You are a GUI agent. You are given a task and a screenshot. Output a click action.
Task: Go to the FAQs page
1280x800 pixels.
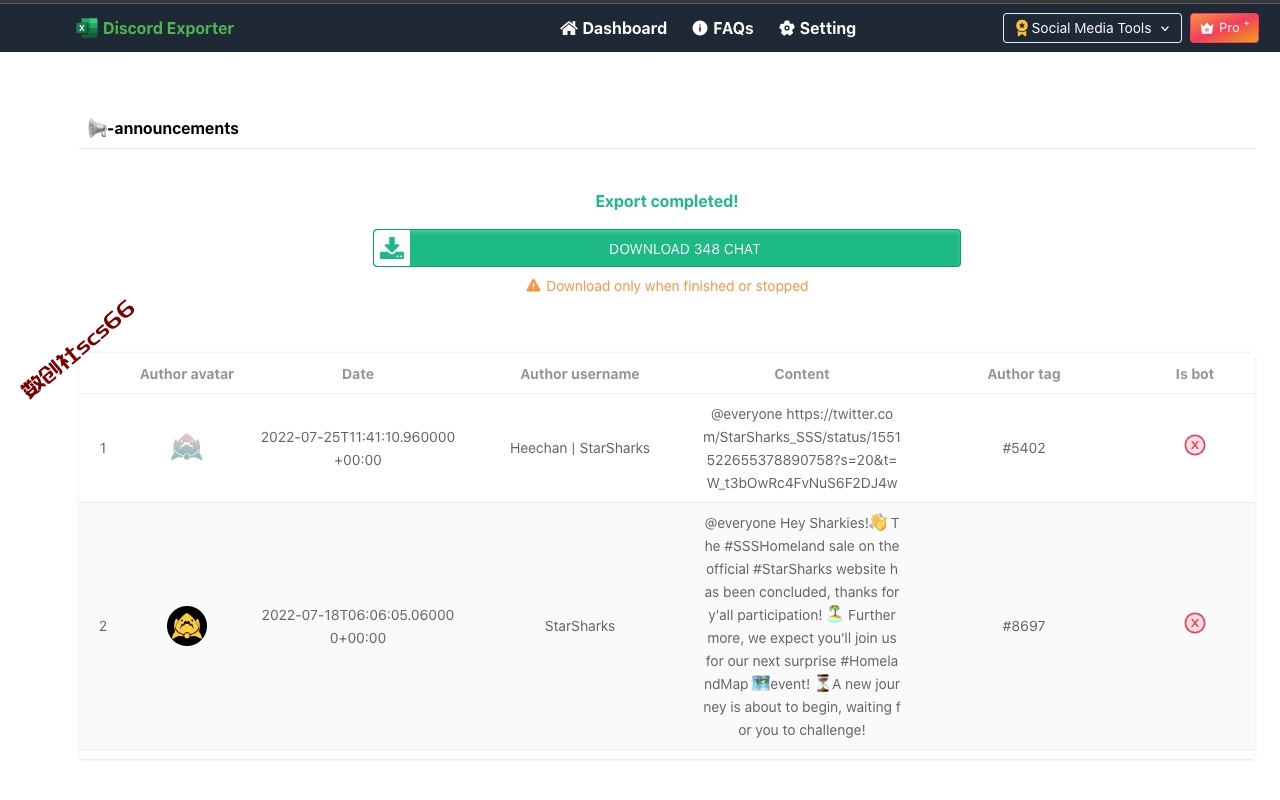point(723,28)
